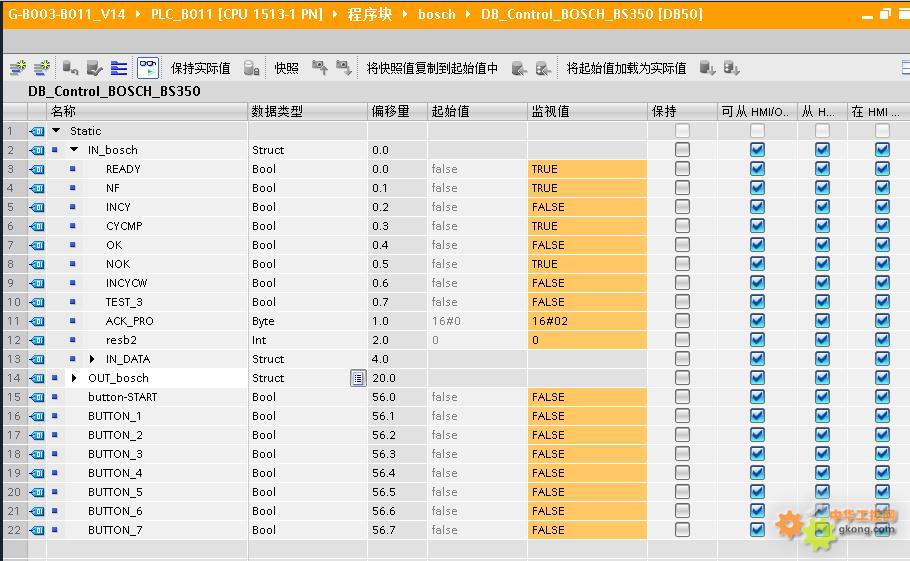
Task: Click the tag icon in the resb2 row
Action: 37,341
